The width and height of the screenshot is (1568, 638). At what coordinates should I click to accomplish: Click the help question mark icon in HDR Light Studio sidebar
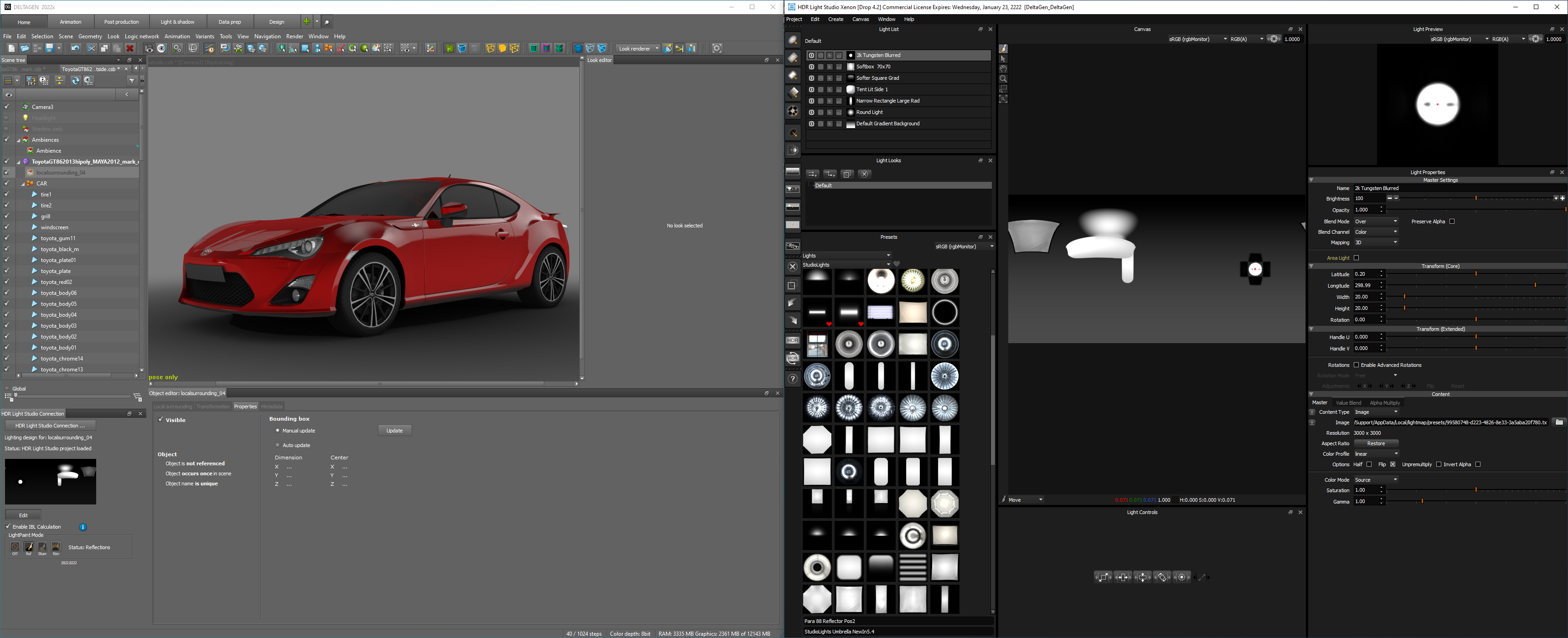point(793,379)
